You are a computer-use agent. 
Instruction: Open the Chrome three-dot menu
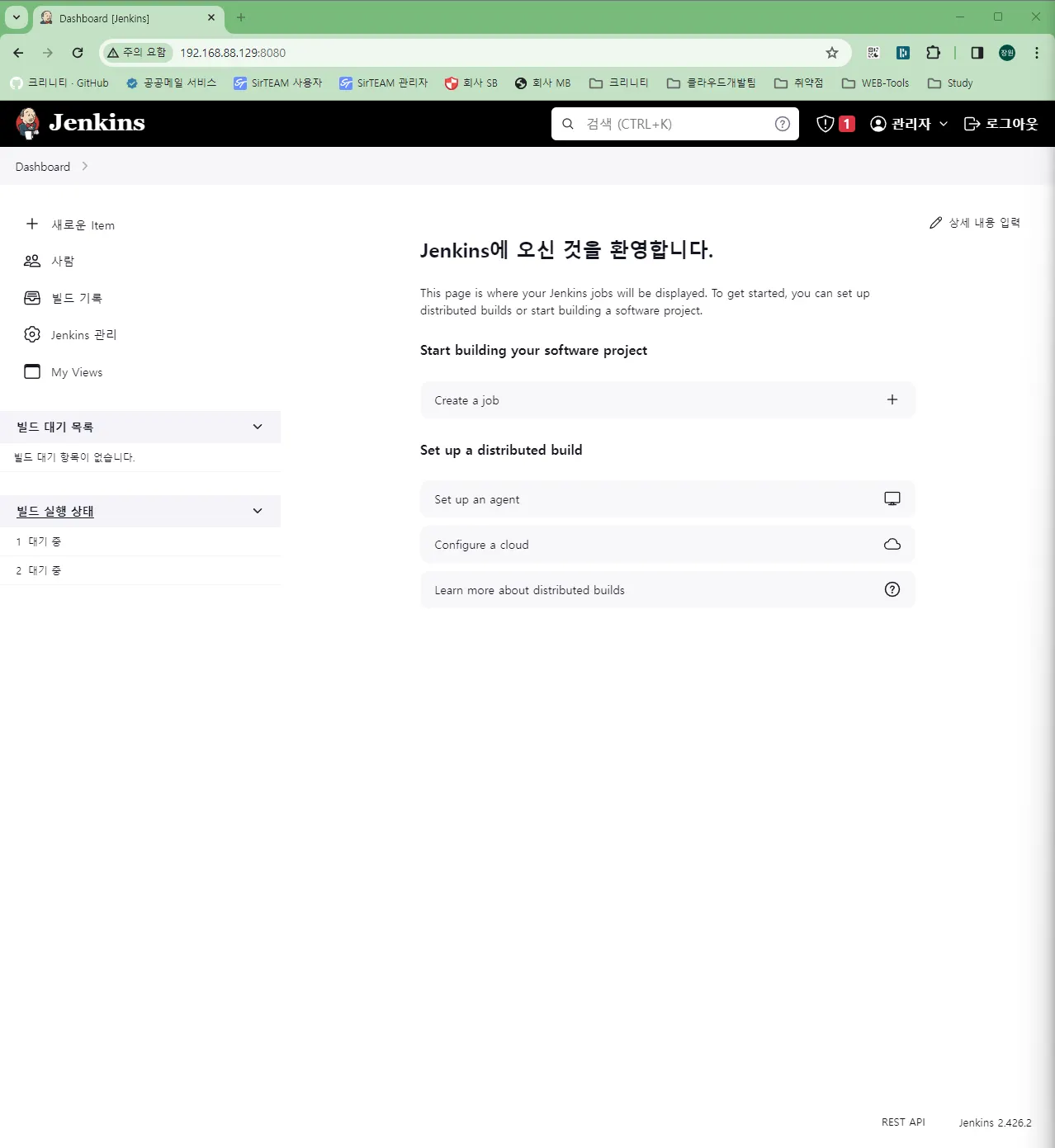coord(1037,53)
